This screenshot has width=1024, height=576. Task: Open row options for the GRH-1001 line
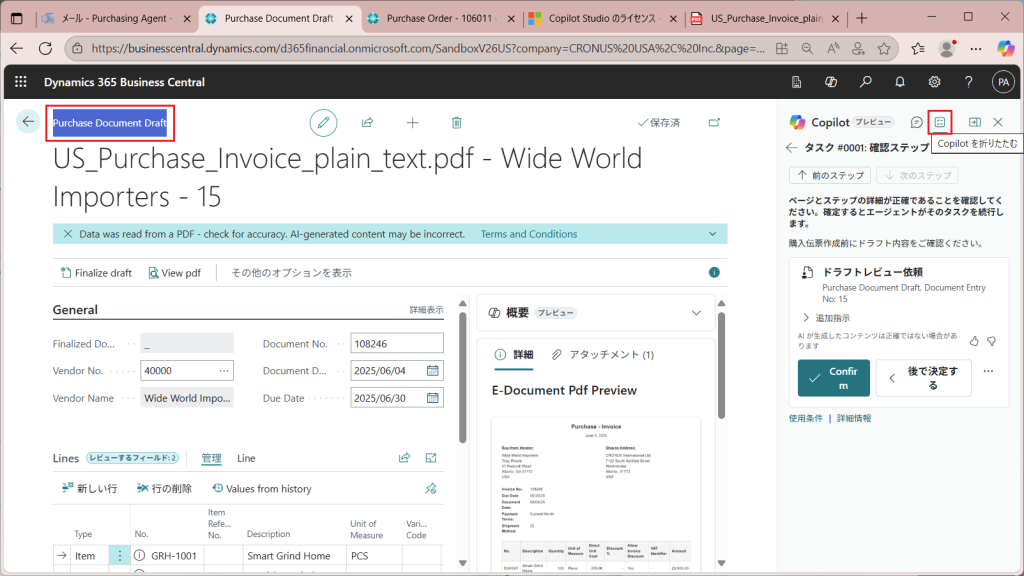coord(120,556)
